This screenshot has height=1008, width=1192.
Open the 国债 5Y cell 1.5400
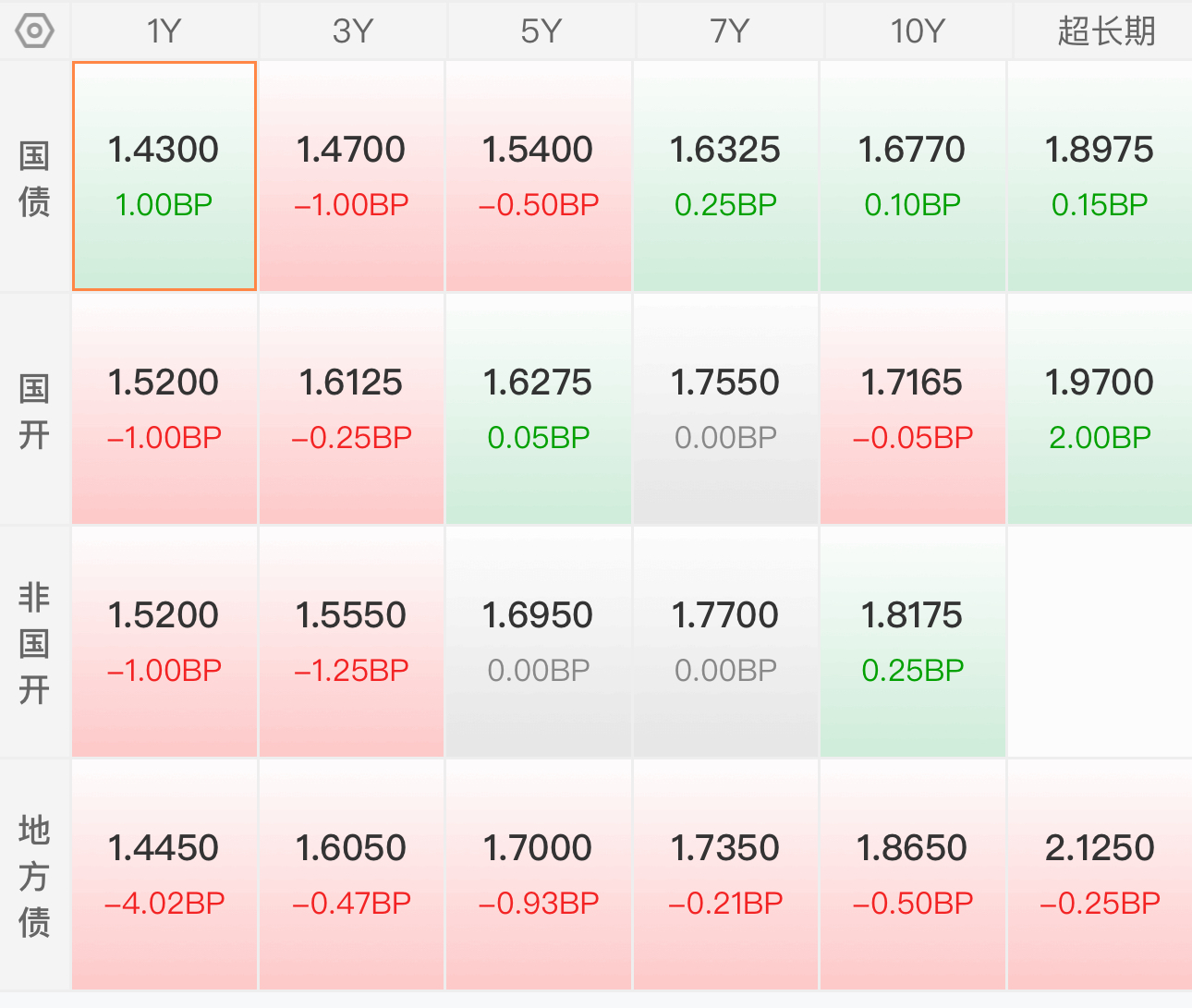(x=539, y=176)
